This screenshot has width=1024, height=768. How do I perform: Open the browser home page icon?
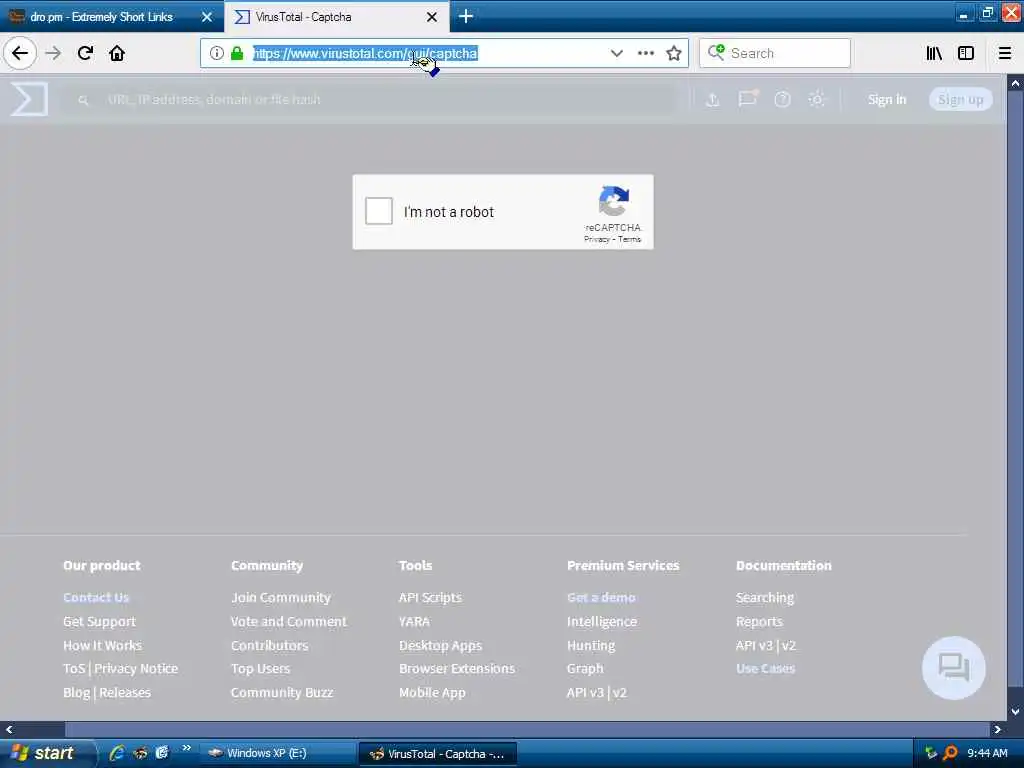click(117, 53)
